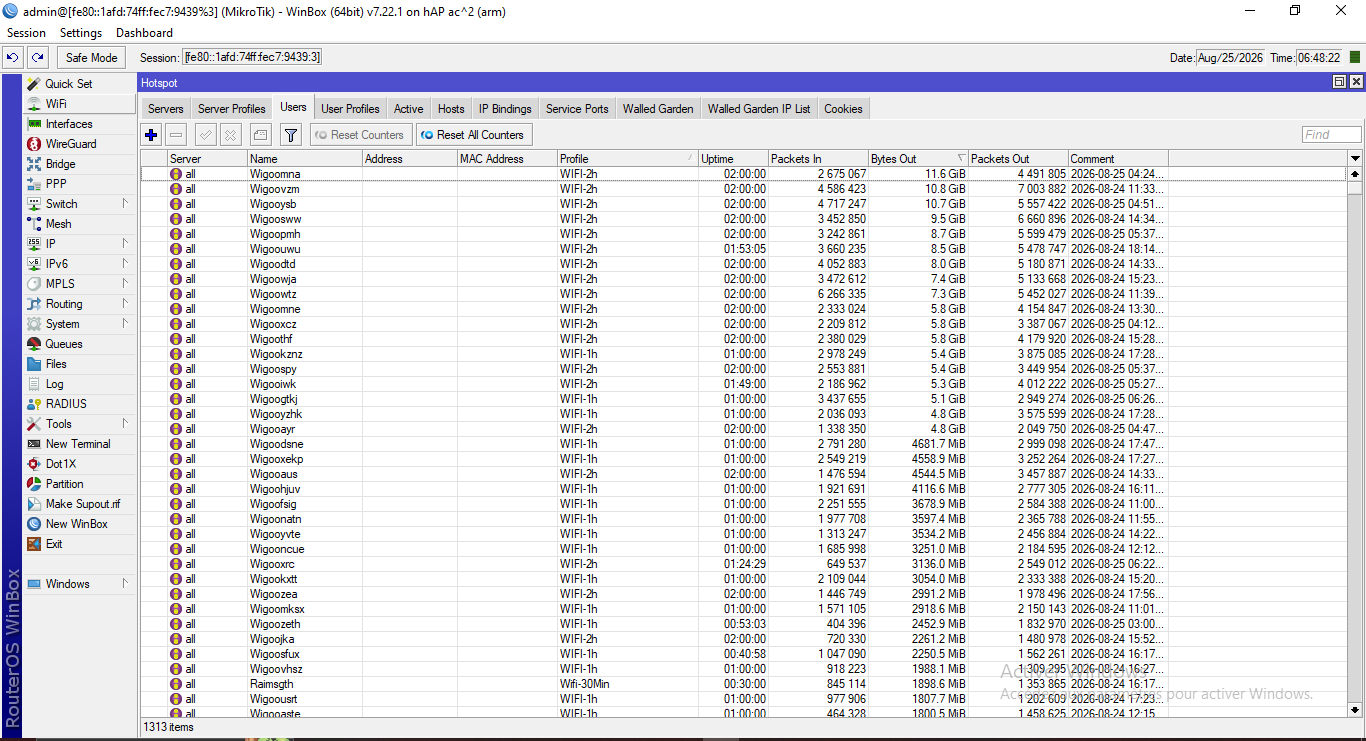This screenshot has height=741, width=1366.
Task: Click the Reset Counters button
Action: [x=360, y=135]
